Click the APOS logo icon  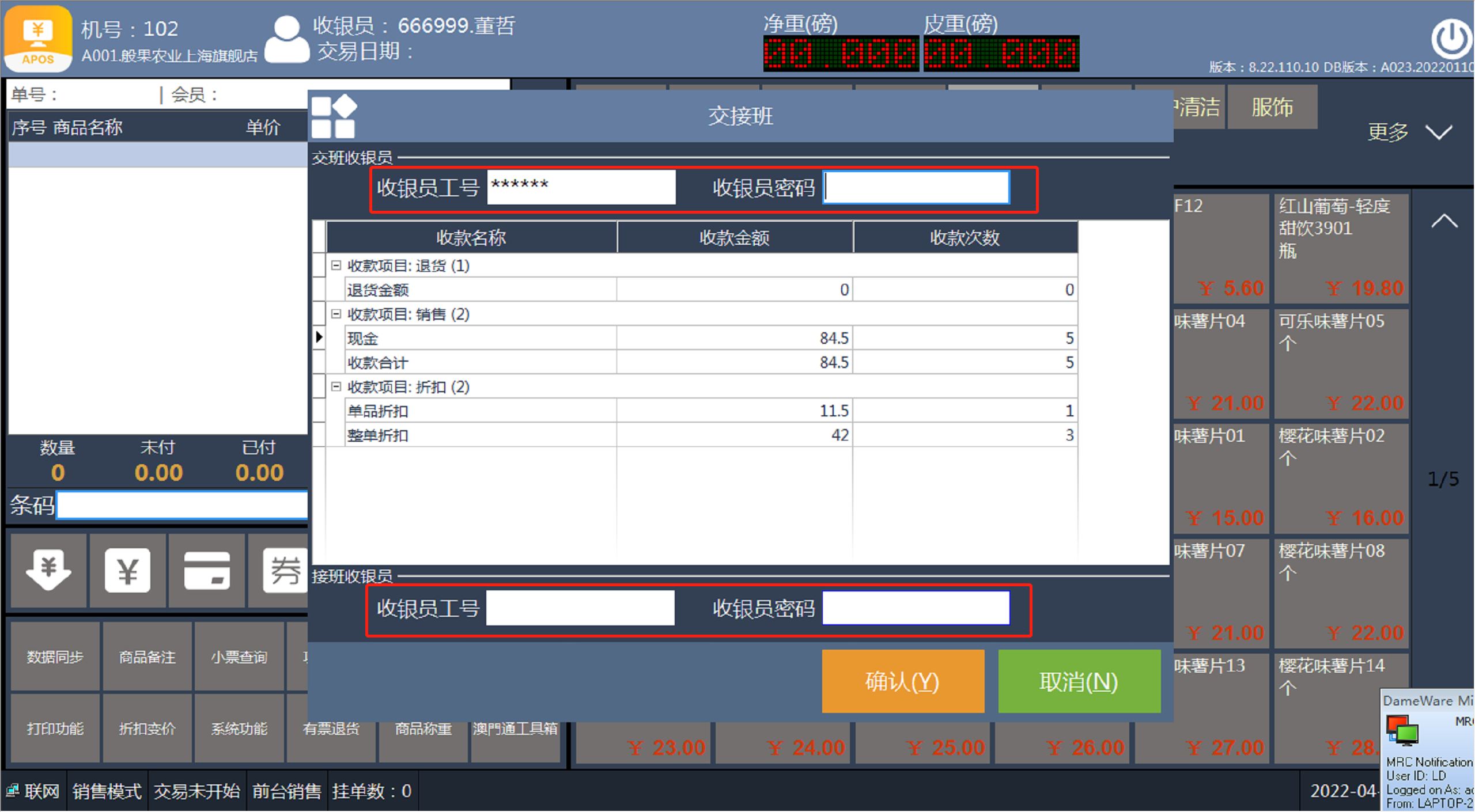[38, 38]
